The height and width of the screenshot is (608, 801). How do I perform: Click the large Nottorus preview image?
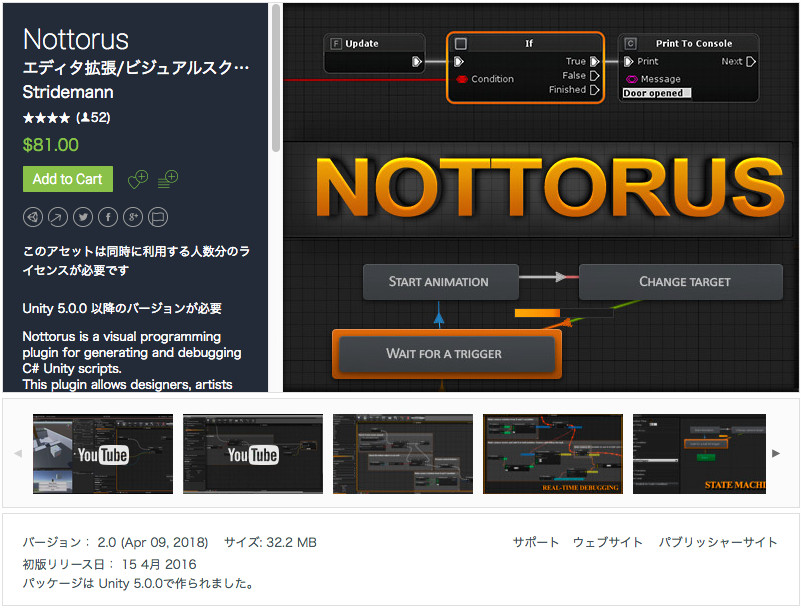[541, 198]
